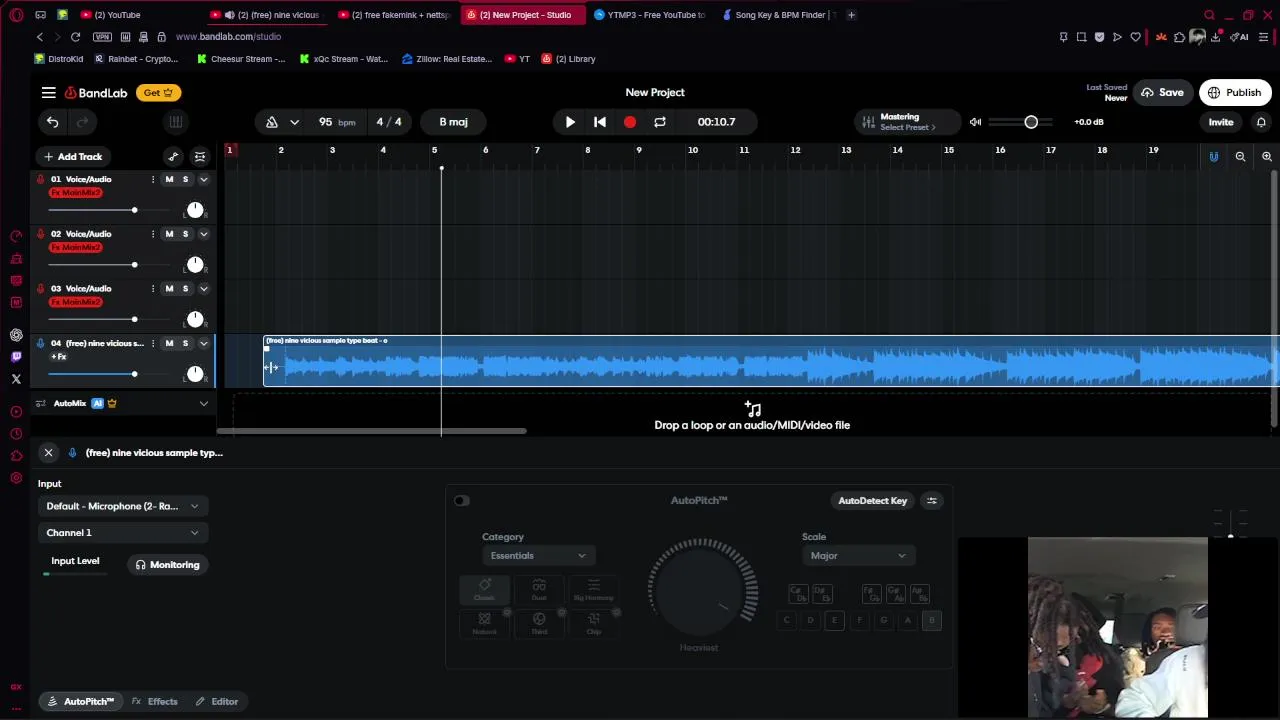Expand track 02 options chevron
Image resolution: width=1280 pixels, height=720 pixels.
[203, 234]
